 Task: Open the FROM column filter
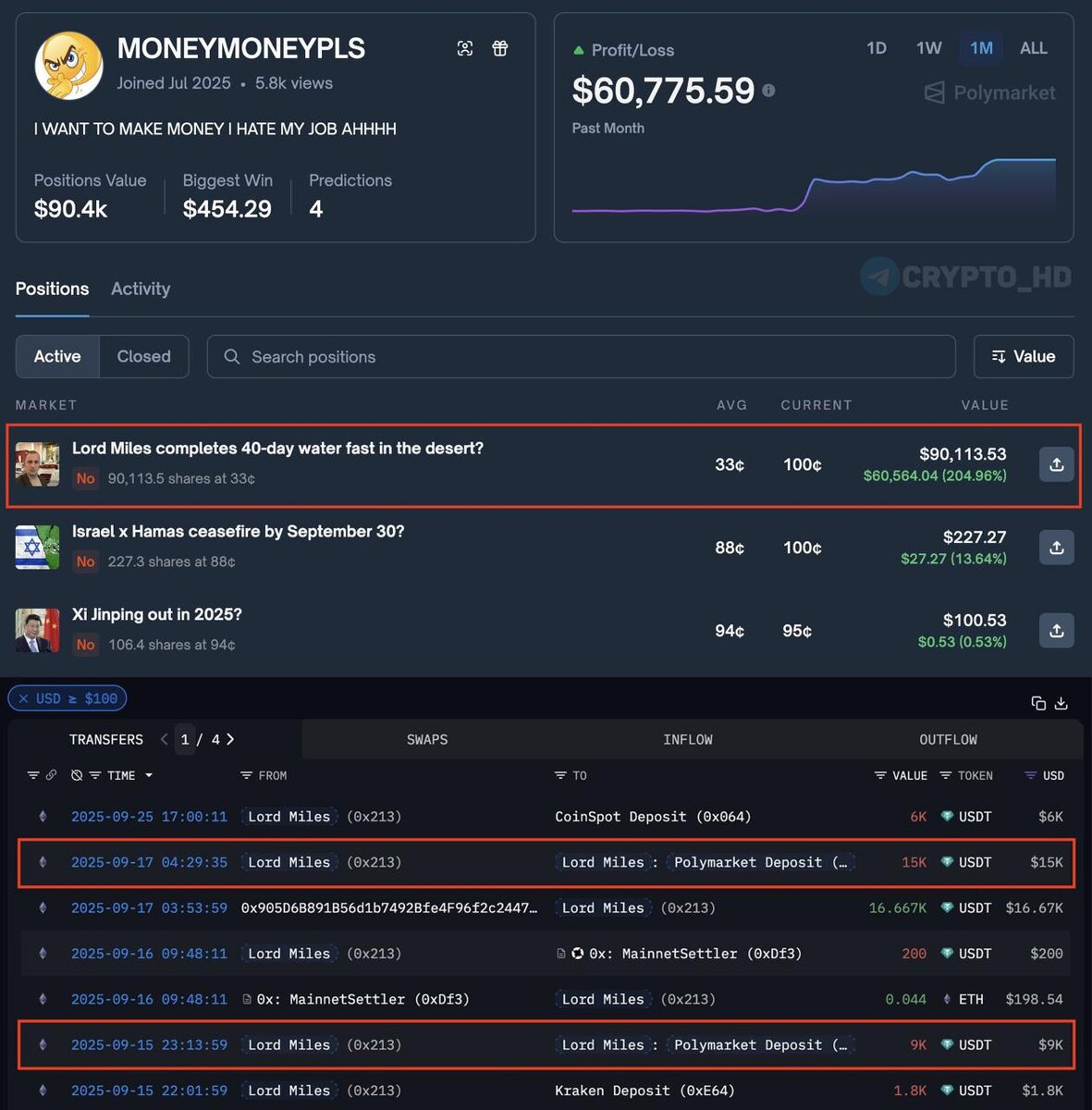tap(246, 775)
